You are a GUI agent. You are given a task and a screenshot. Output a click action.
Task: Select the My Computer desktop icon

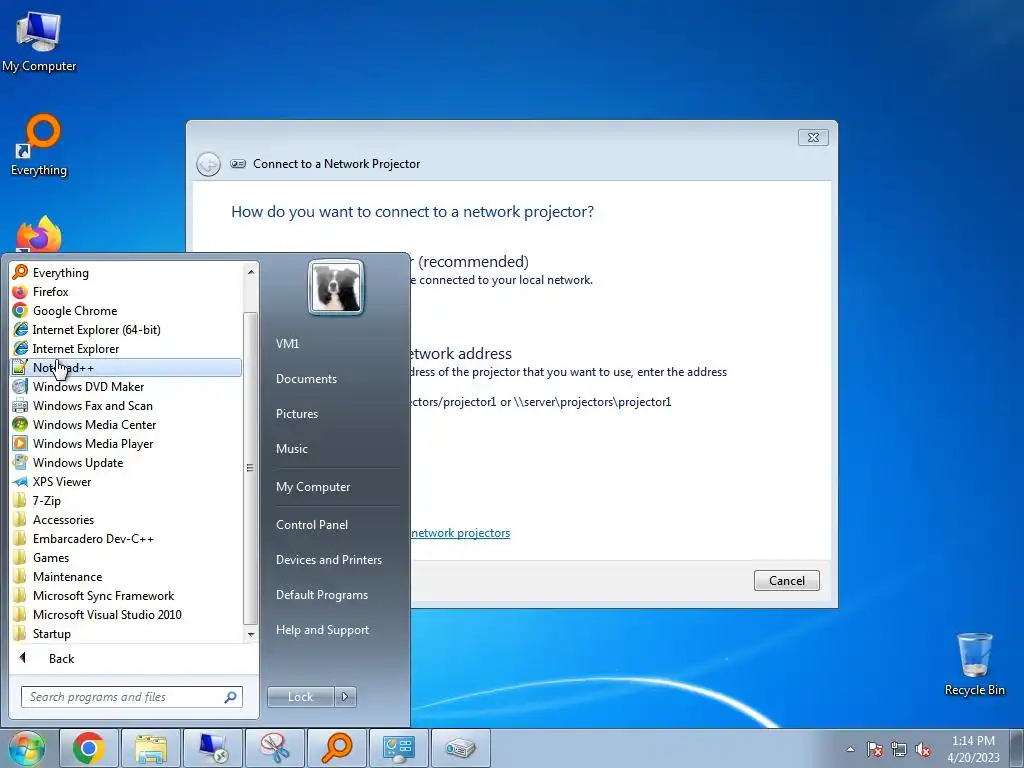[x=39, y=41]
